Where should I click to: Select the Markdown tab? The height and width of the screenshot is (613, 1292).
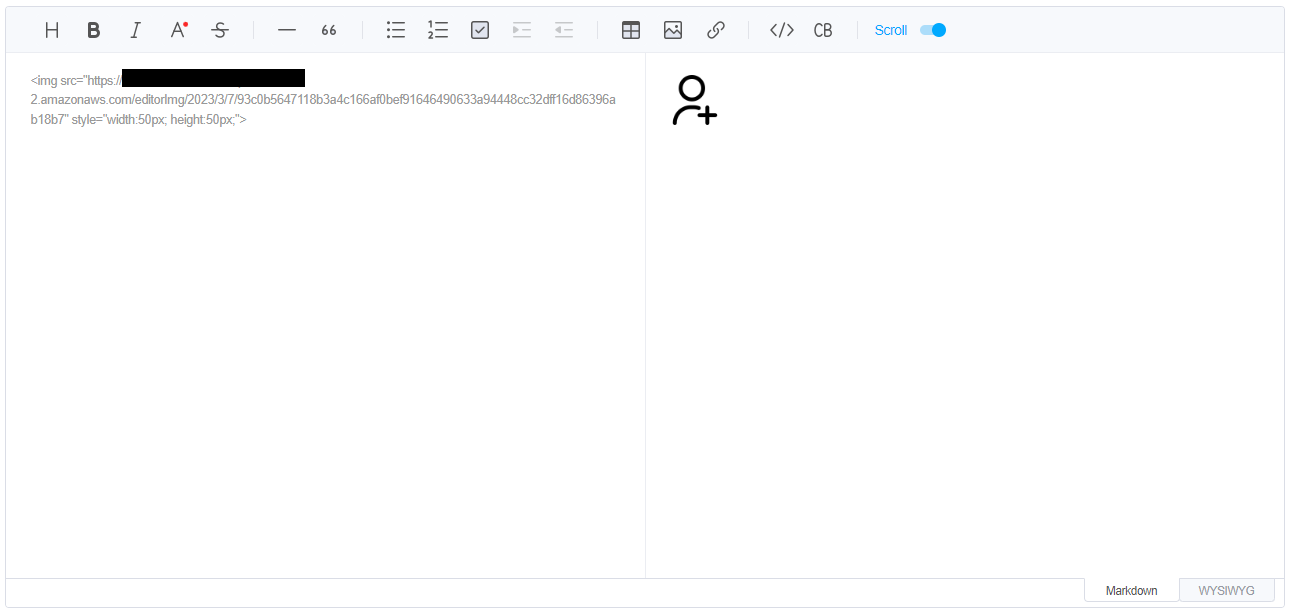coord(1131,590)
